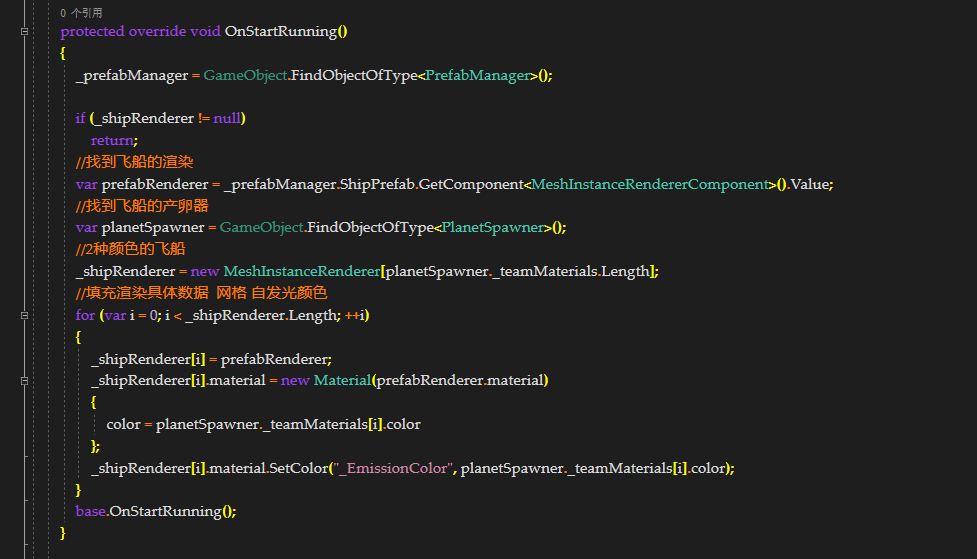This screenshot has height=559, width=977.
Task: Click the comment '//找到飞船的产卵器'
Action: (x=142, y=206)
